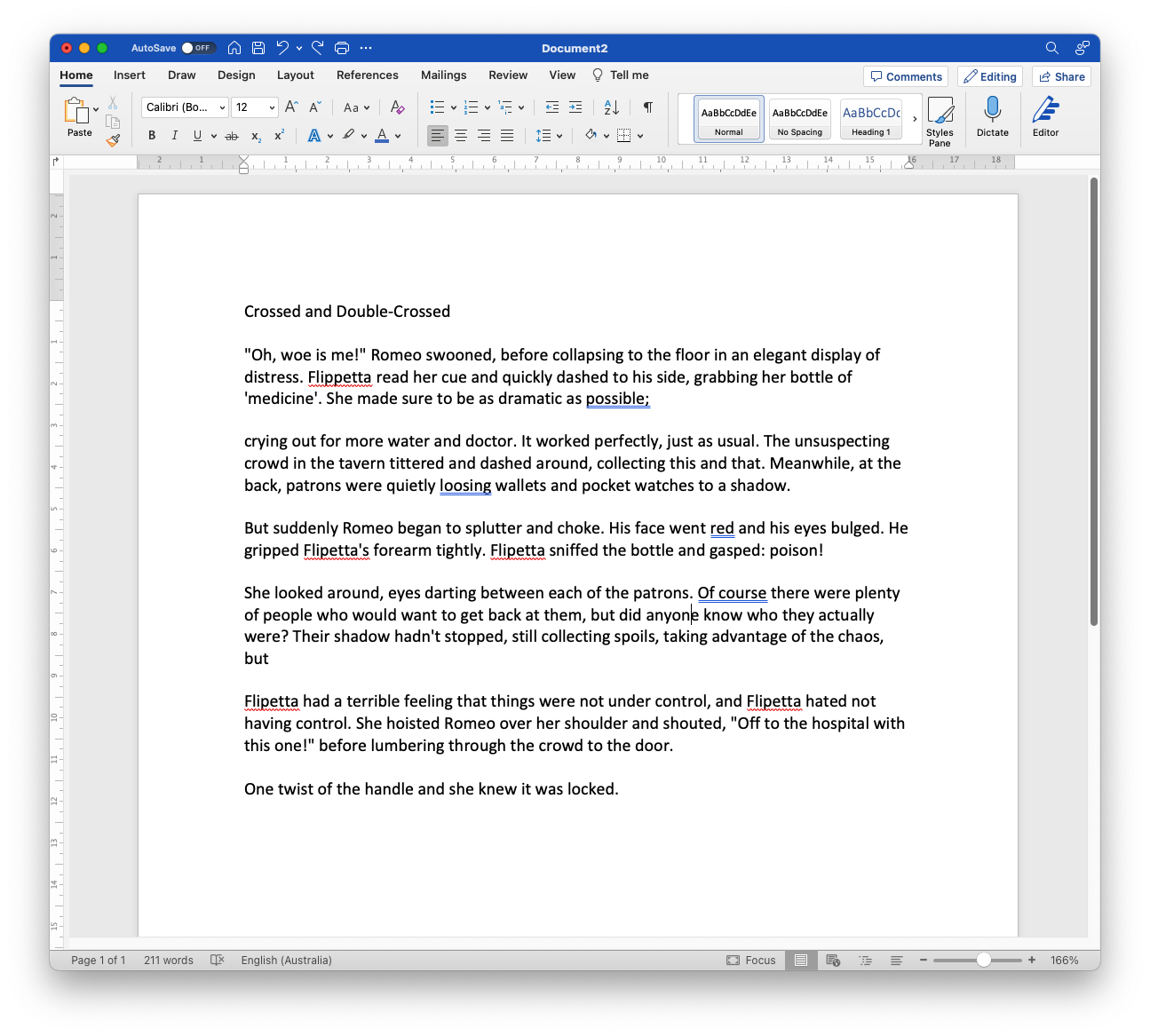Toggle left alignment button

pyautogui.click(x=438, y=136)
